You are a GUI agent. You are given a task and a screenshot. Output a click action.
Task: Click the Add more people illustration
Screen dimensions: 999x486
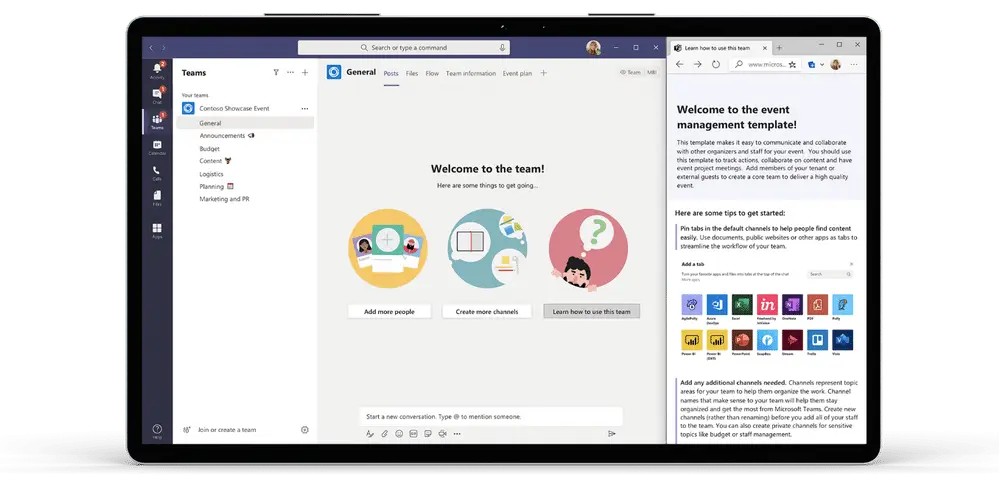pos(387,248)
